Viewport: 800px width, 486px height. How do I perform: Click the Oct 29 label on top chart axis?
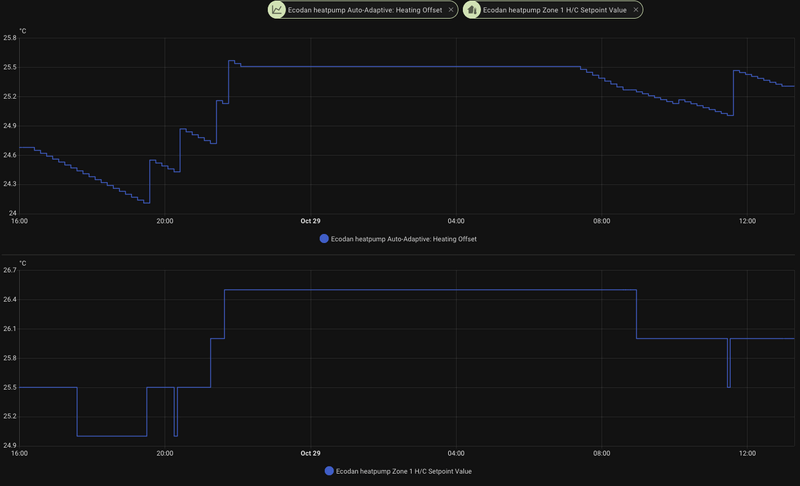click(310, 221)
